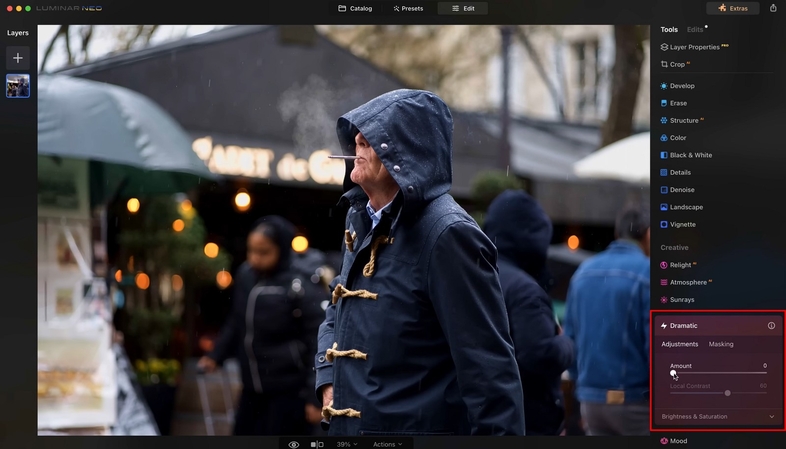Switch to Masking tab in Dramatic
786x449 pixels.
coord(721,344)
